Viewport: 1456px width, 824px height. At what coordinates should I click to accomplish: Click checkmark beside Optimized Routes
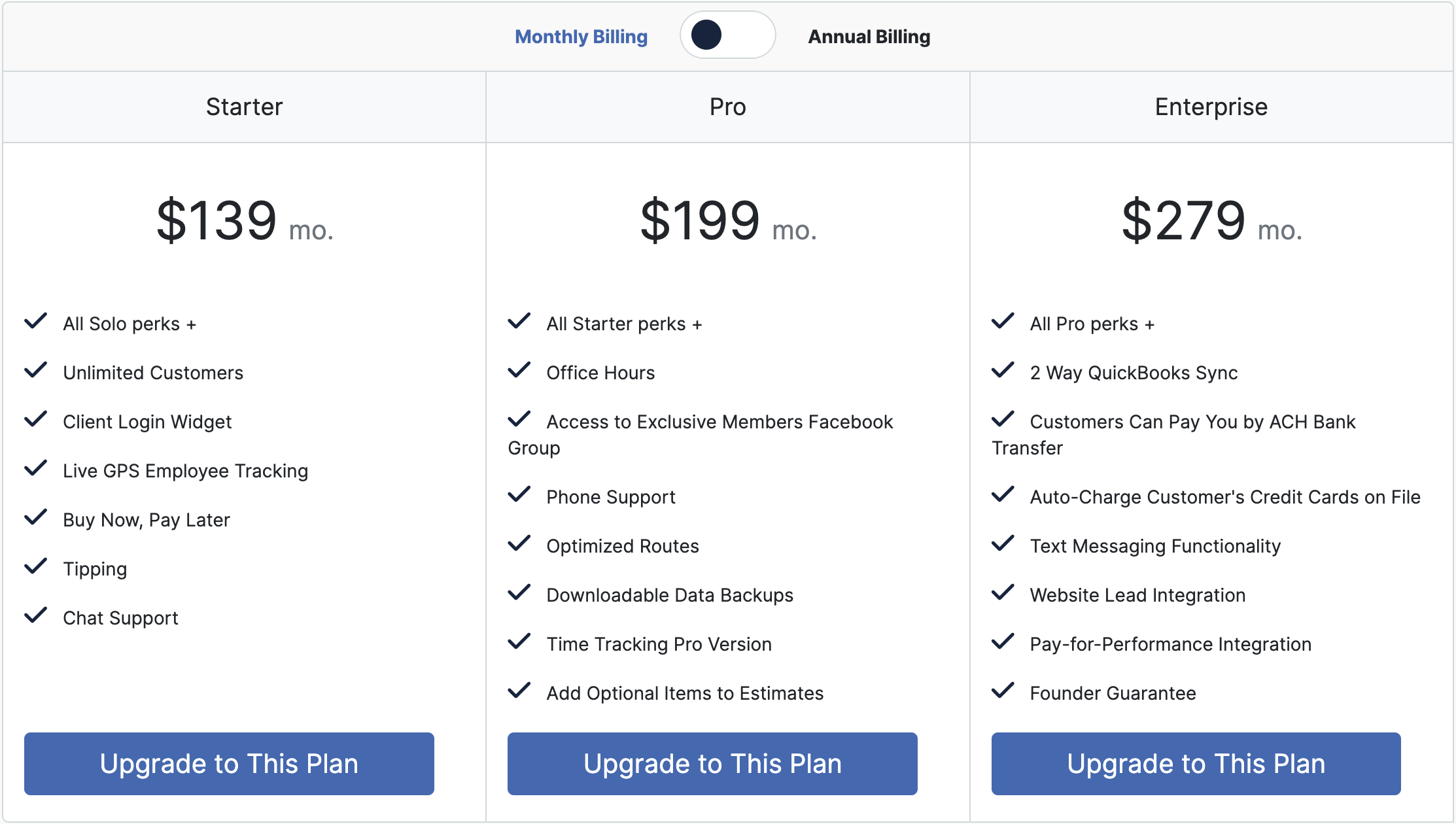[519, 543]
